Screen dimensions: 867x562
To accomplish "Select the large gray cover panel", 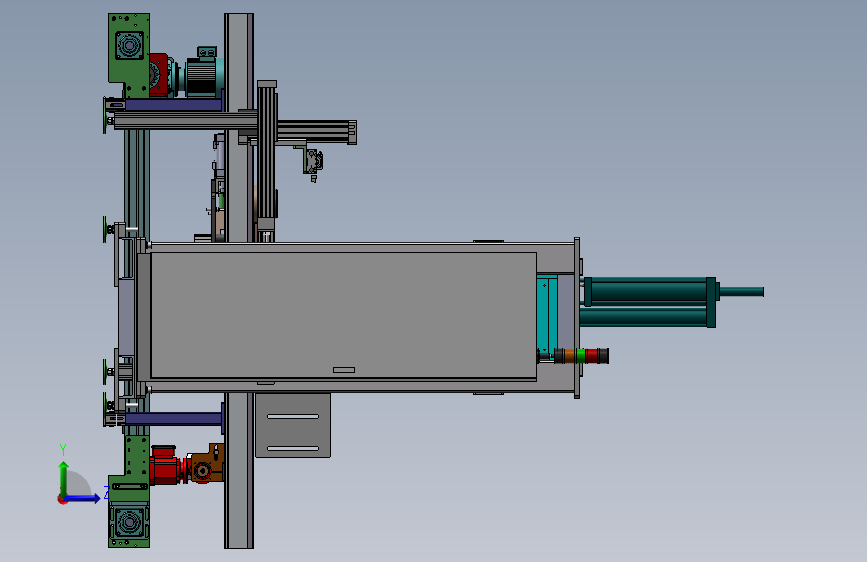I will tap(343, 315).
